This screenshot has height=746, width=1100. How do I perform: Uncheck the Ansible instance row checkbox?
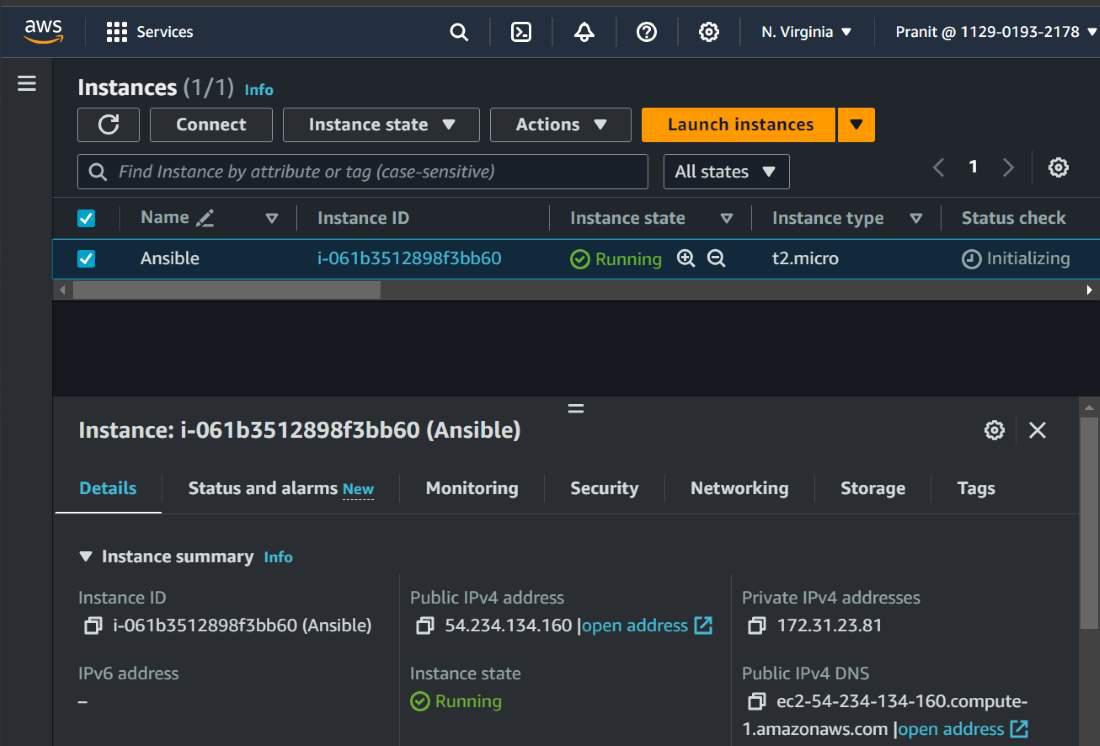[x=86, y=259]
